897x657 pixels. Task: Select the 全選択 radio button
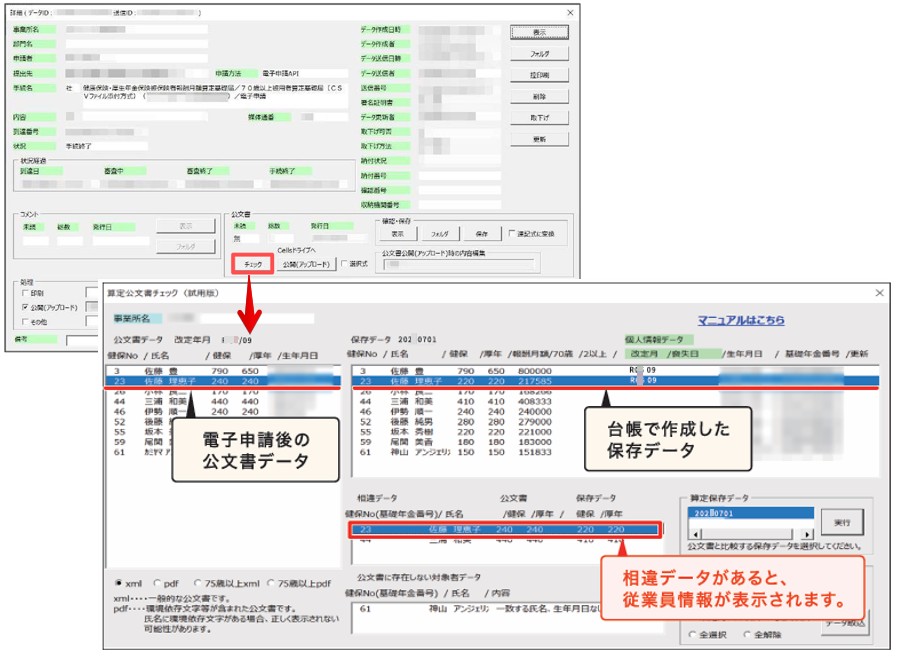click(692, 634)
